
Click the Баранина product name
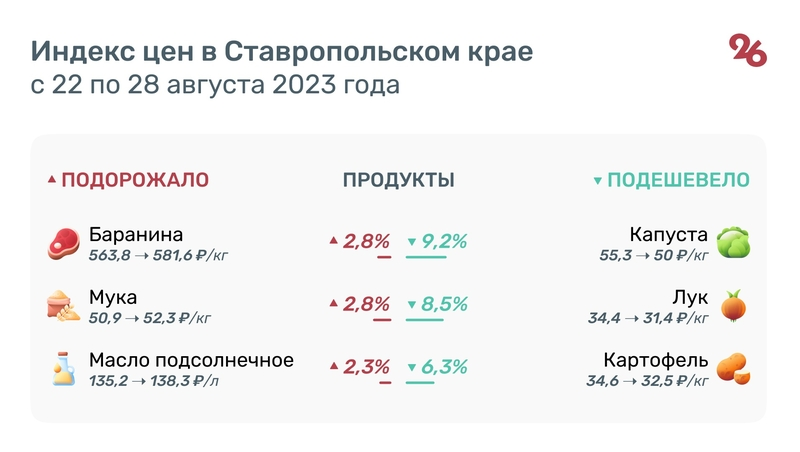pyautogui.click(x=136, y=235)
